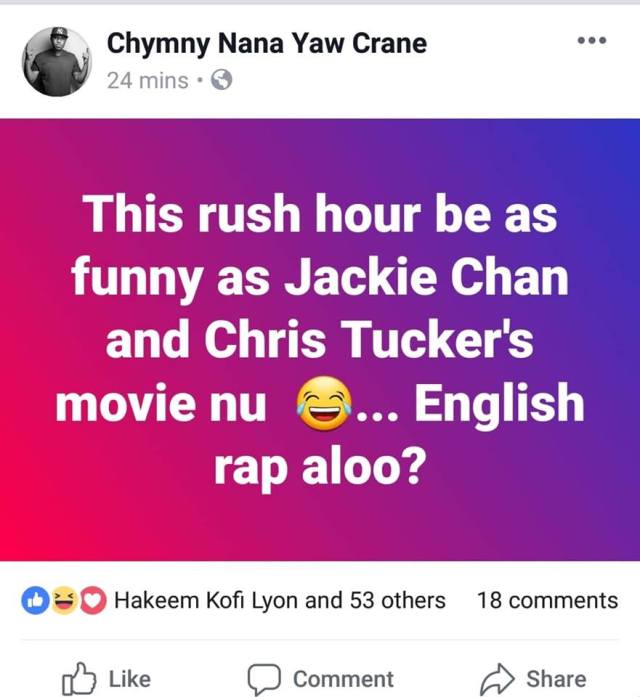Click the blue like reaction icon
Image resolution: width=640 pixels, height=697 pixels.
coord(35,601)
